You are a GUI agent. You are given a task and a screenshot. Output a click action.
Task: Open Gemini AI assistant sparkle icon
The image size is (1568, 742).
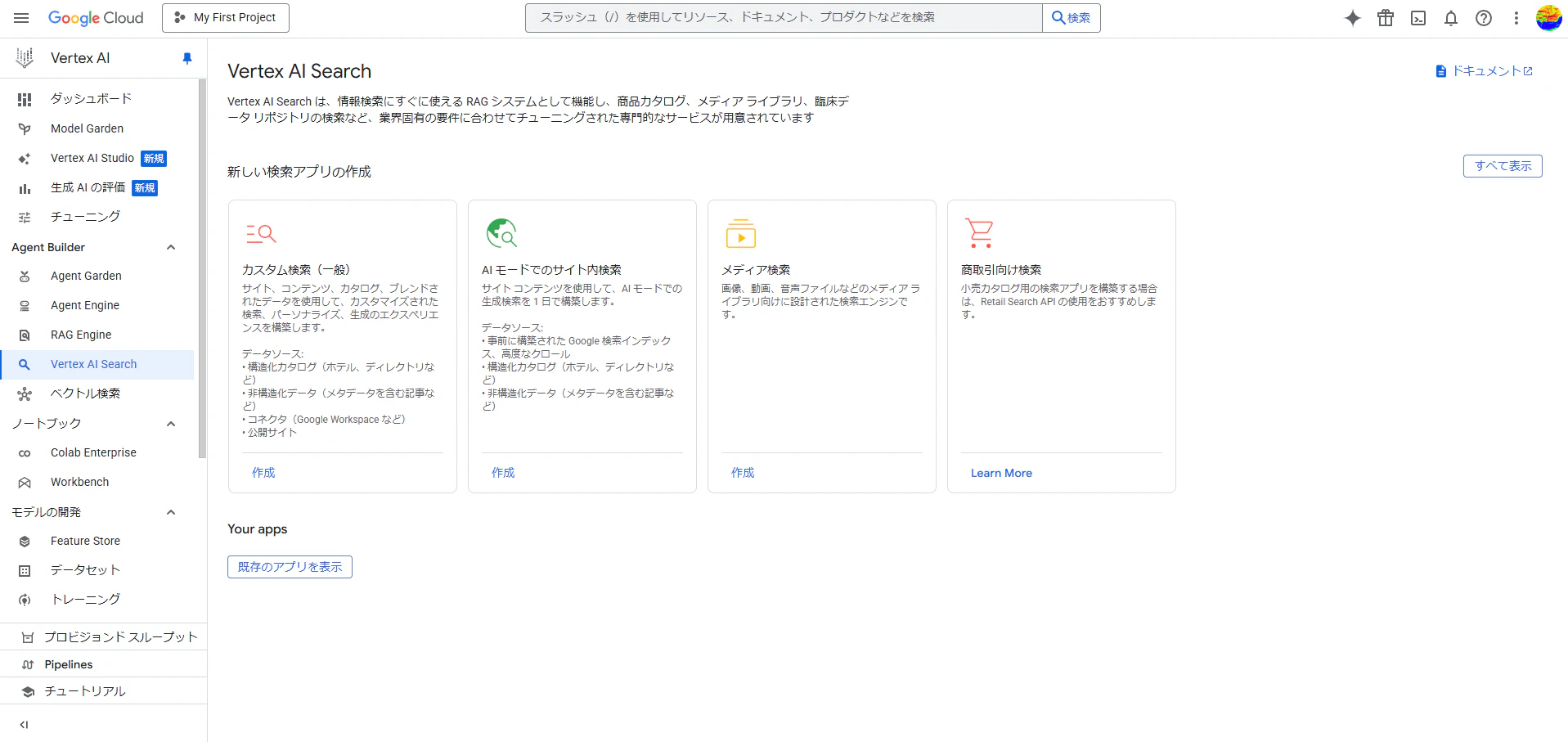tap(1353, 18)
